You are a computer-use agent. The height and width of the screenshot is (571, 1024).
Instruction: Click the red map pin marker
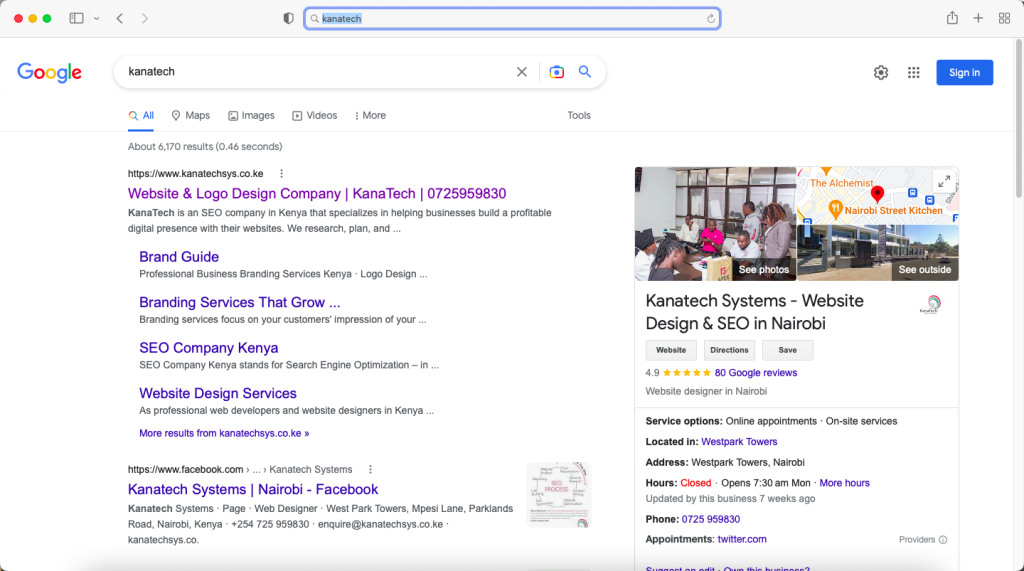point(878,193)
